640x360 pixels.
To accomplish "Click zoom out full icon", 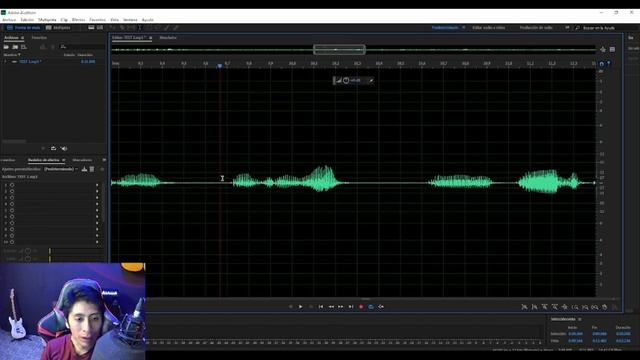I will click(564, 307).
